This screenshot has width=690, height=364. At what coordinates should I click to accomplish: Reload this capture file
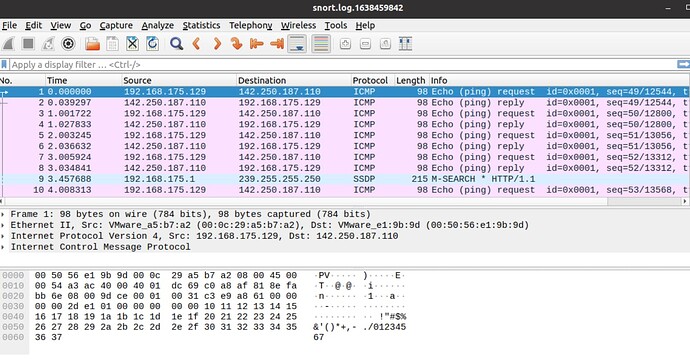point(152,44)
